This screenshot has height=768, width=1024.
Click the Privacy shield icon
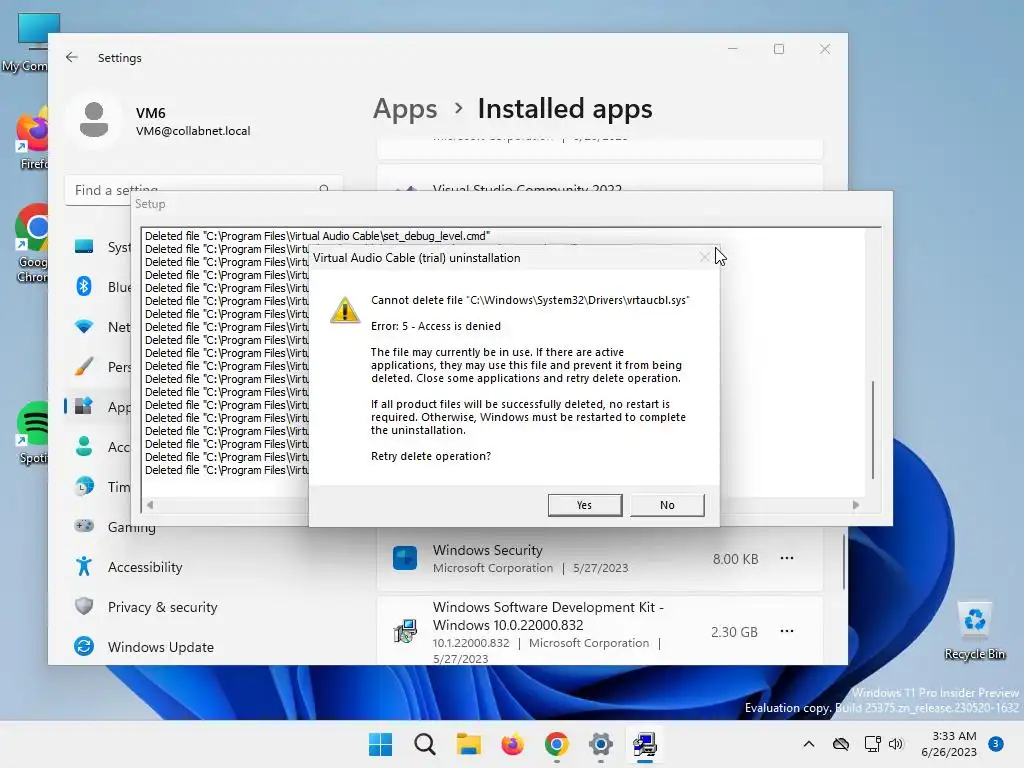click(84, 606)
